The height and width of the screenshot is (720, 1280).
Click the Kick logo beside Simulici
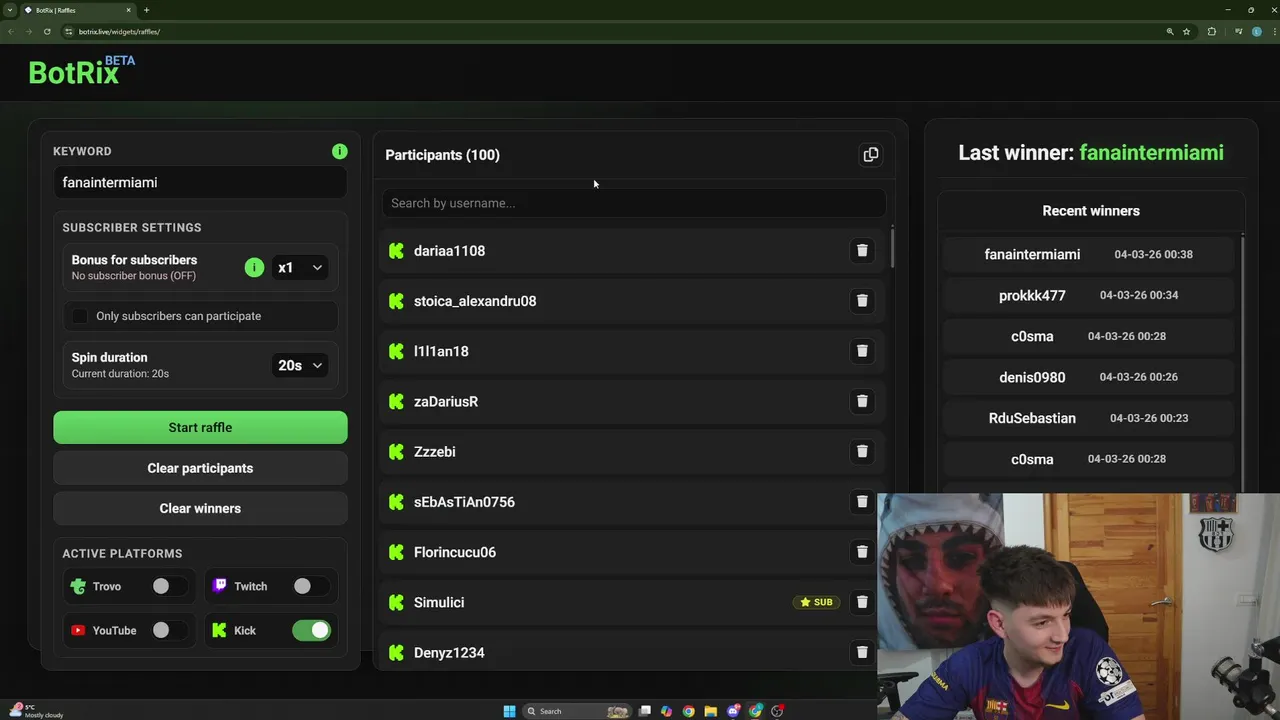click(x=396, y=602)
